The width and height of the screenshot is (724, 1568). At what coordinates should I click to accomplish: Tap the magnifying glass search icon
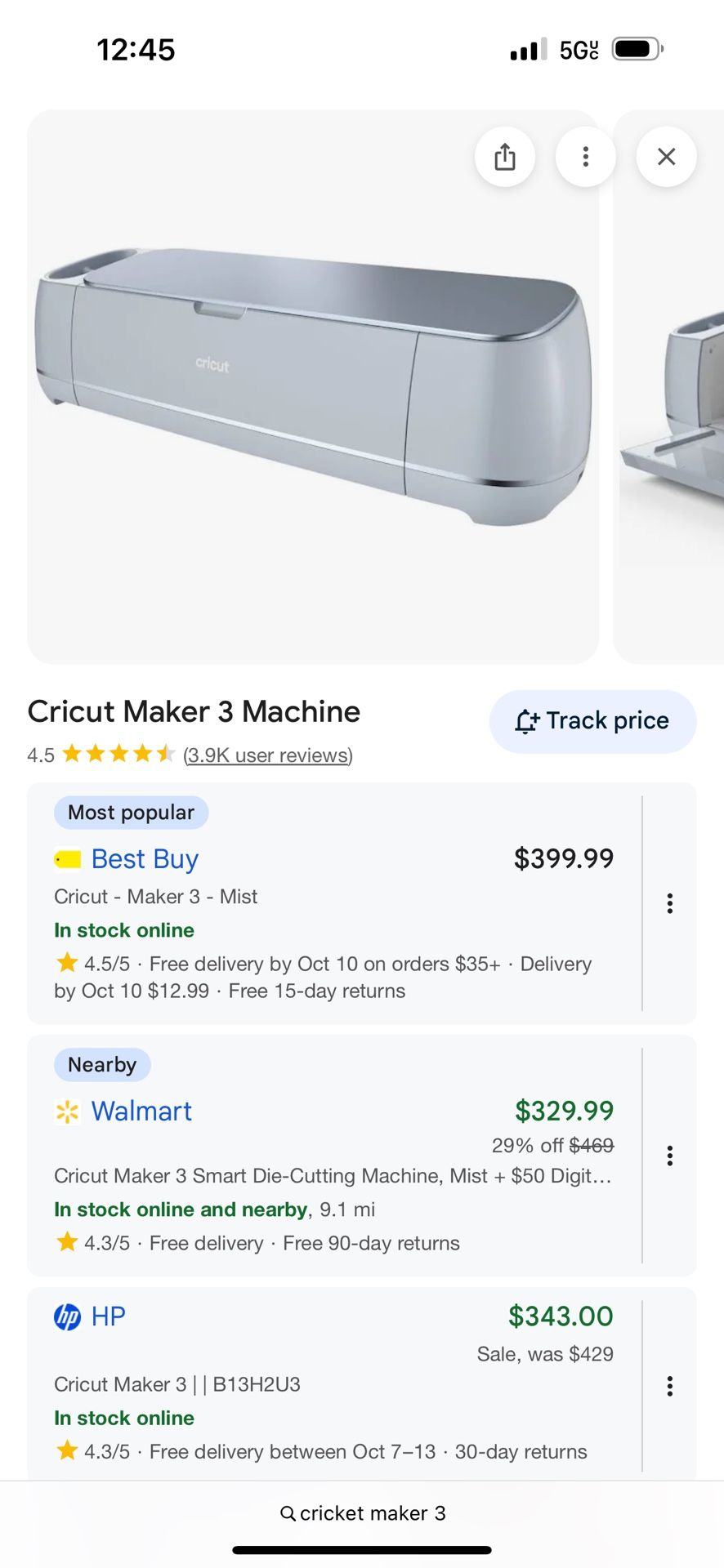click(x=288, y=1513)
